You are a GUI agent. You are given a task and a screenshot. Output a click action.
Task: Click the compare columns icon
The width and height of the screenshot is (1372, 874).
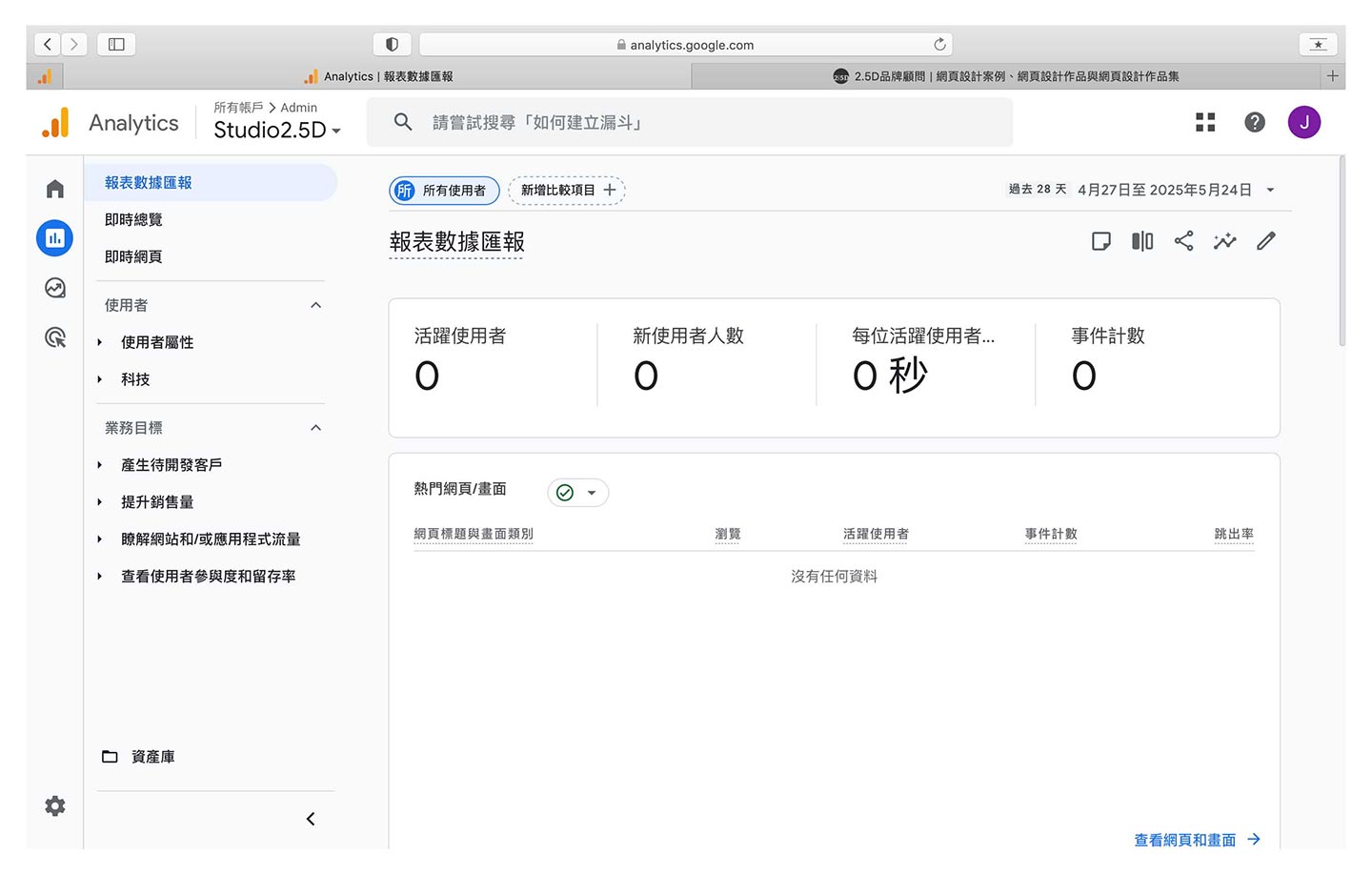coord(1141,241)
